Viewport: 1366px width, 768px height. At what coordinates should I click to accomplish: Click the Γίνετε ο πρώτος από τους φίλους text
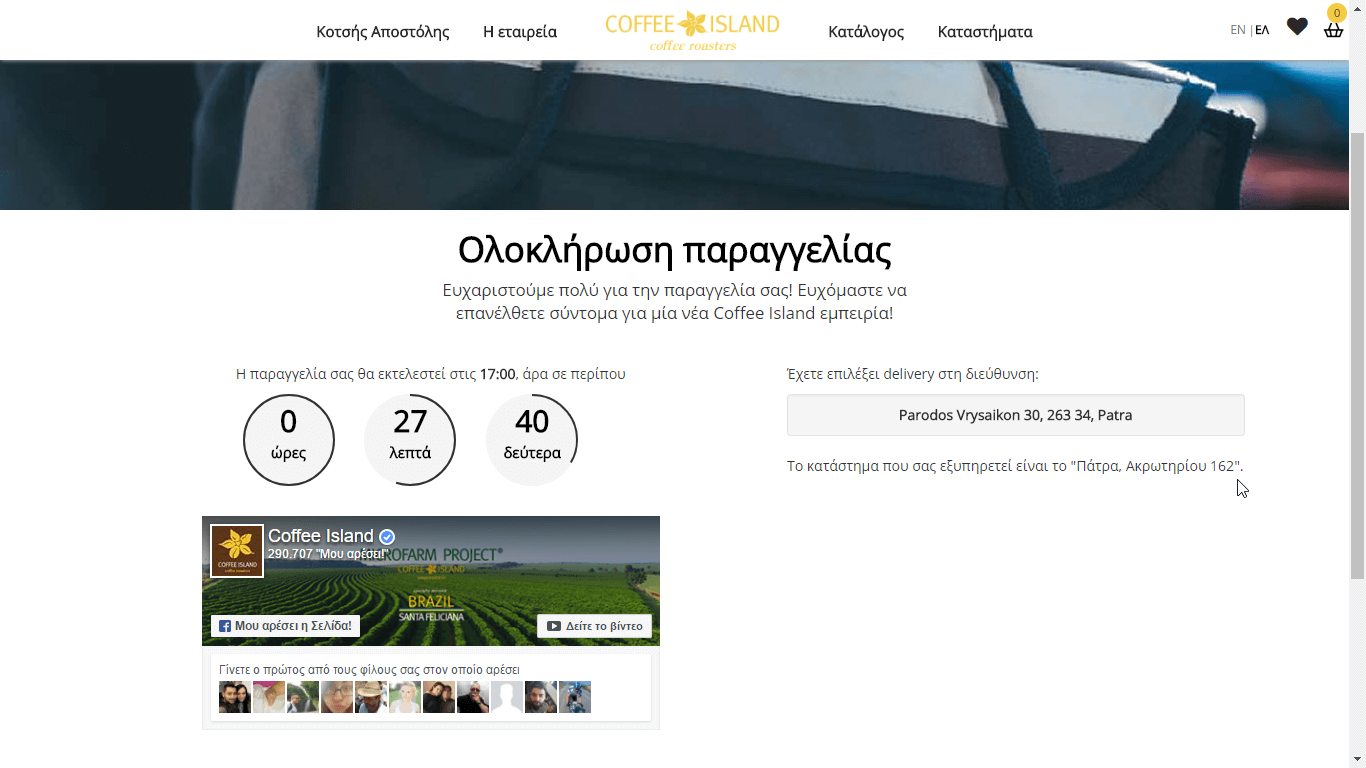[369, 670]
